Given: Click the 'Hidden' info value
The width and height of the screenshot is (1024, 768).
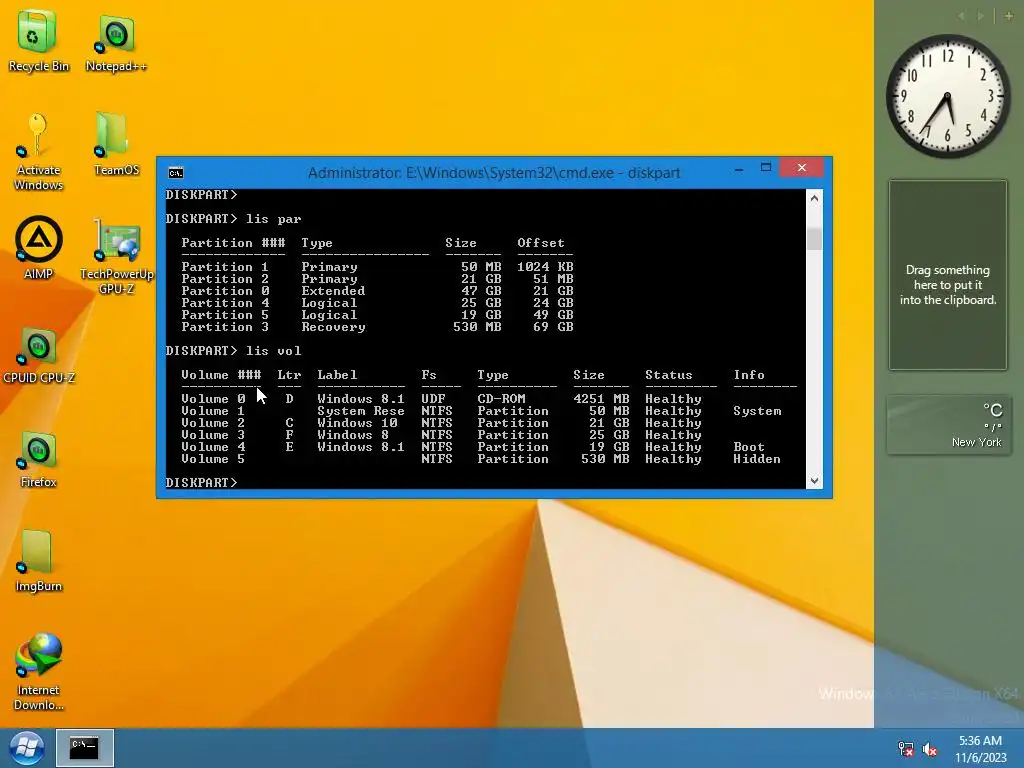Looking at the screenshot, I should point(757,459).
